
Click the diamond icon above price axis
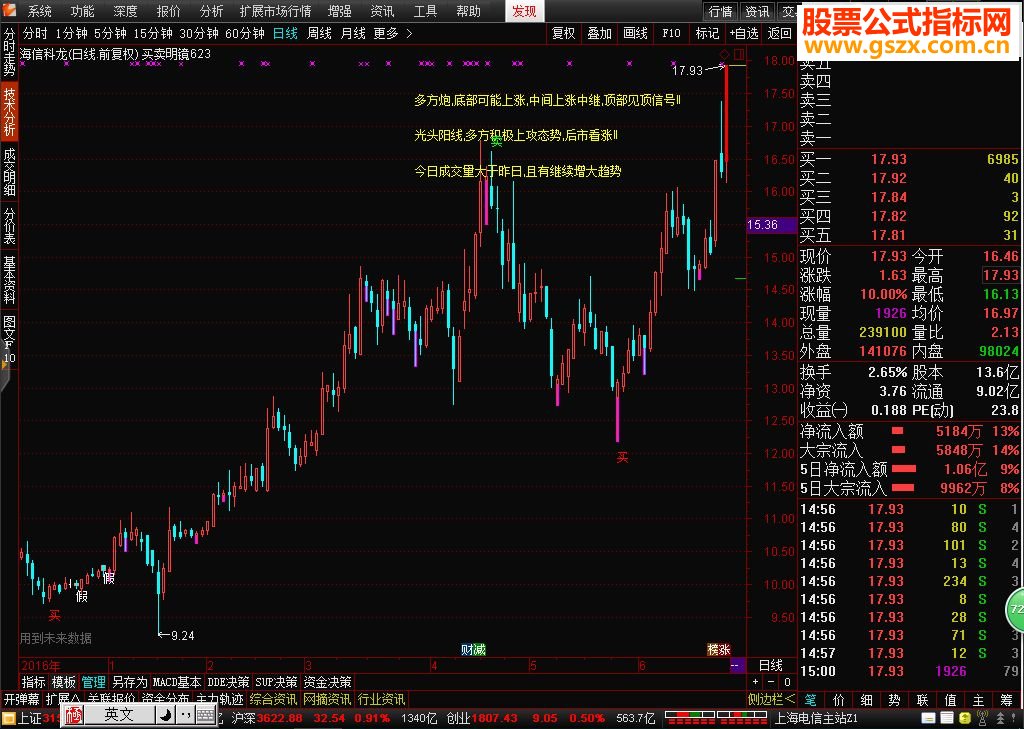(724, 54)
